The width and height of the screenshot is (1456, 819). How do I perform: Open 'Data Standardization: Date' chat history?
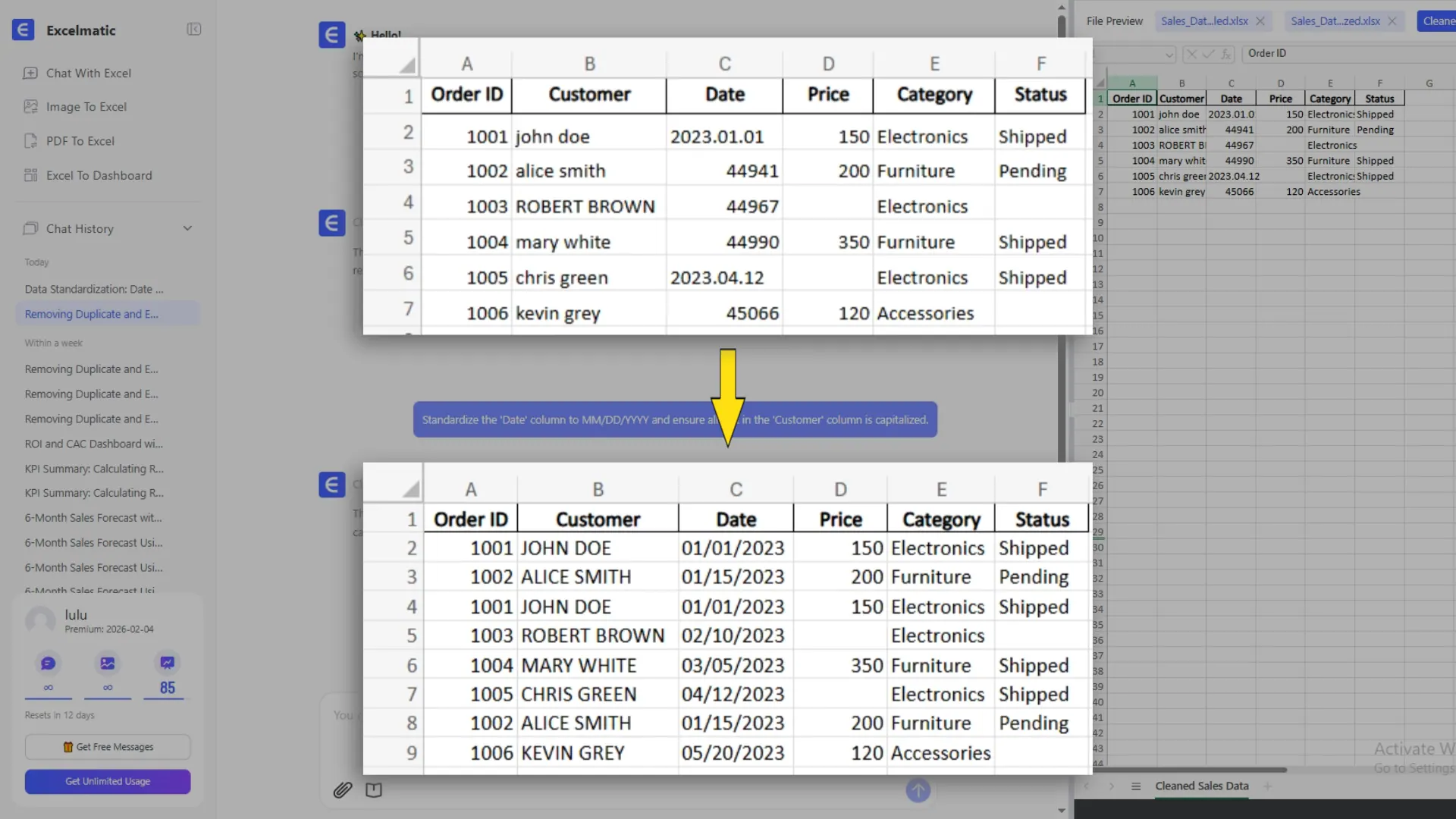(93, 289)
